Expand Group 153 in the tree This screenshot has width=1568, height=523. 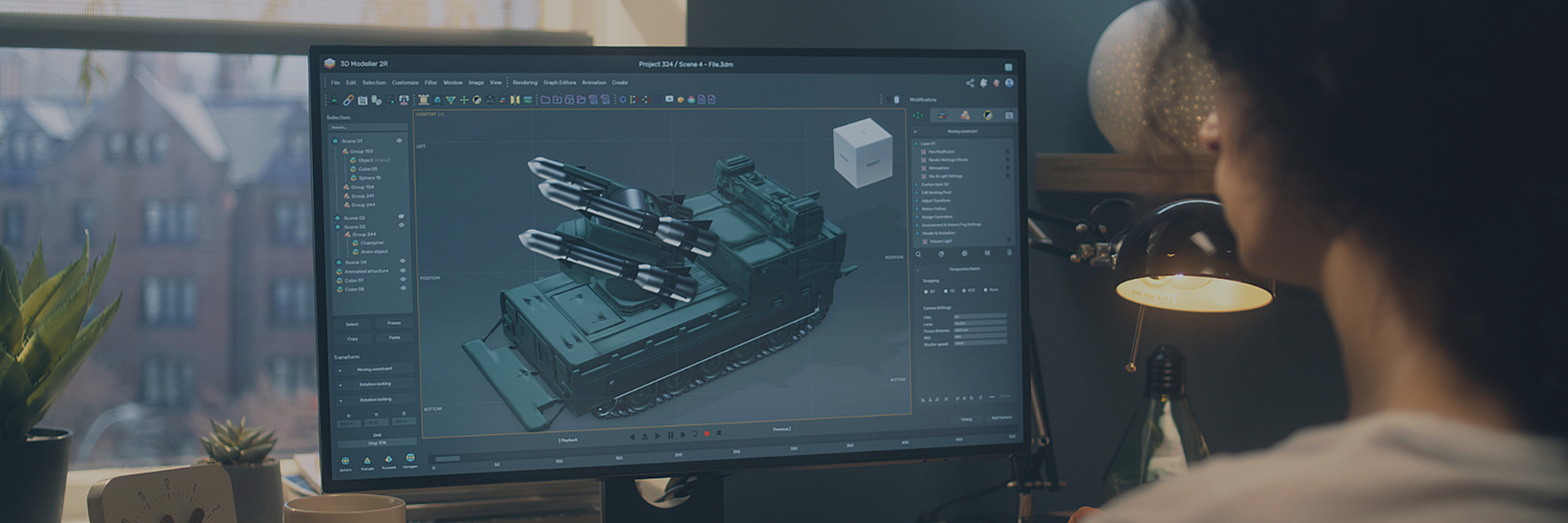tap(345, 151)
